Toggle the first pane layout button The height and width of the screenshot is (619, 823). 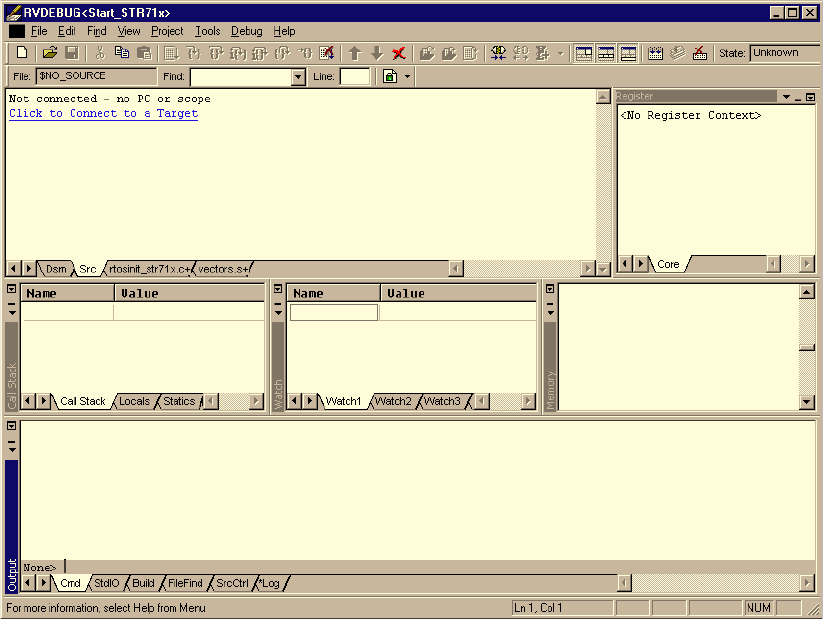(584, 53)
